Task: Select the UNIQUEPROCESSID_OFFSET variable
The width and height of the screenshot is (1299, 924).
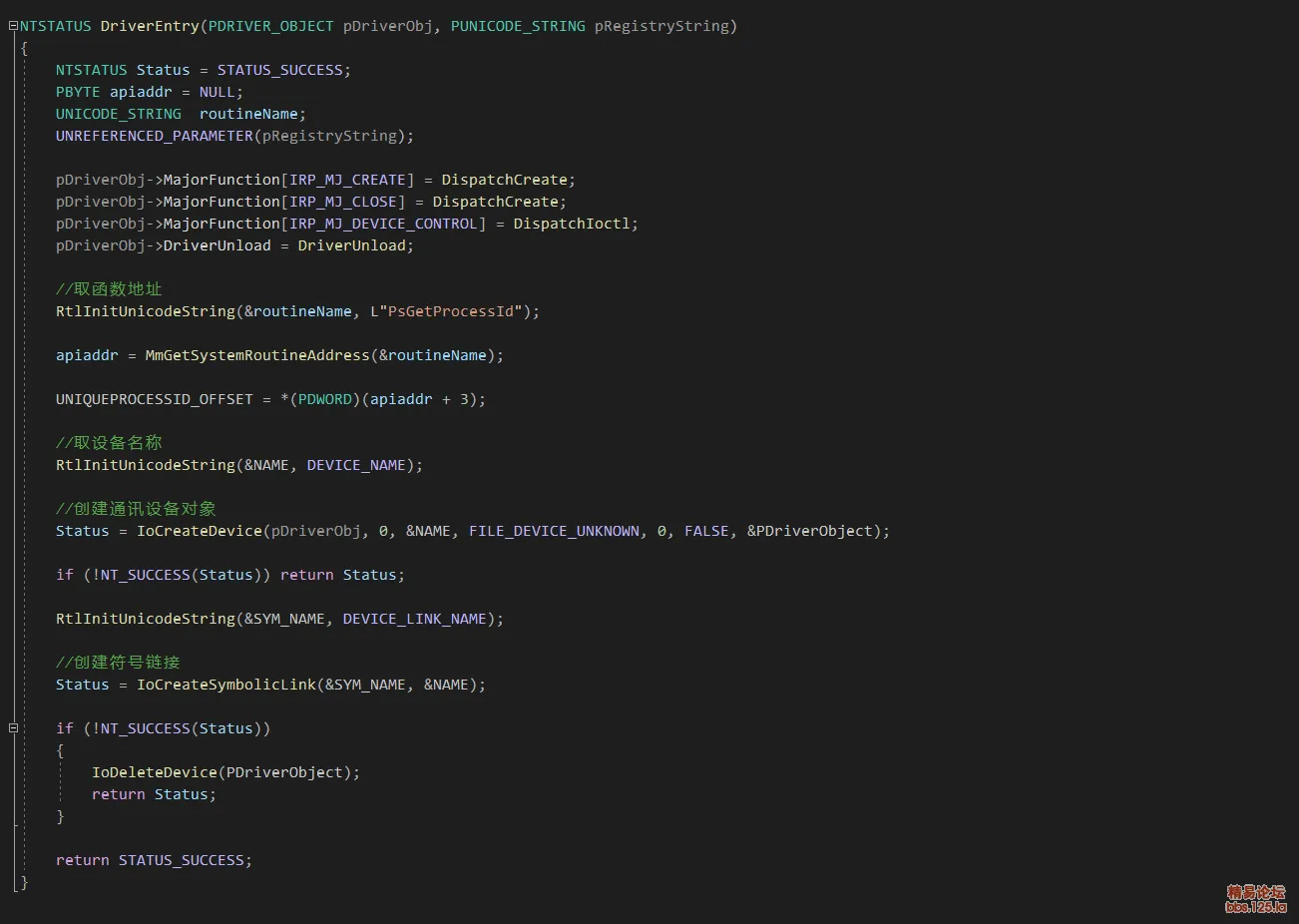Action: point(155,399)
